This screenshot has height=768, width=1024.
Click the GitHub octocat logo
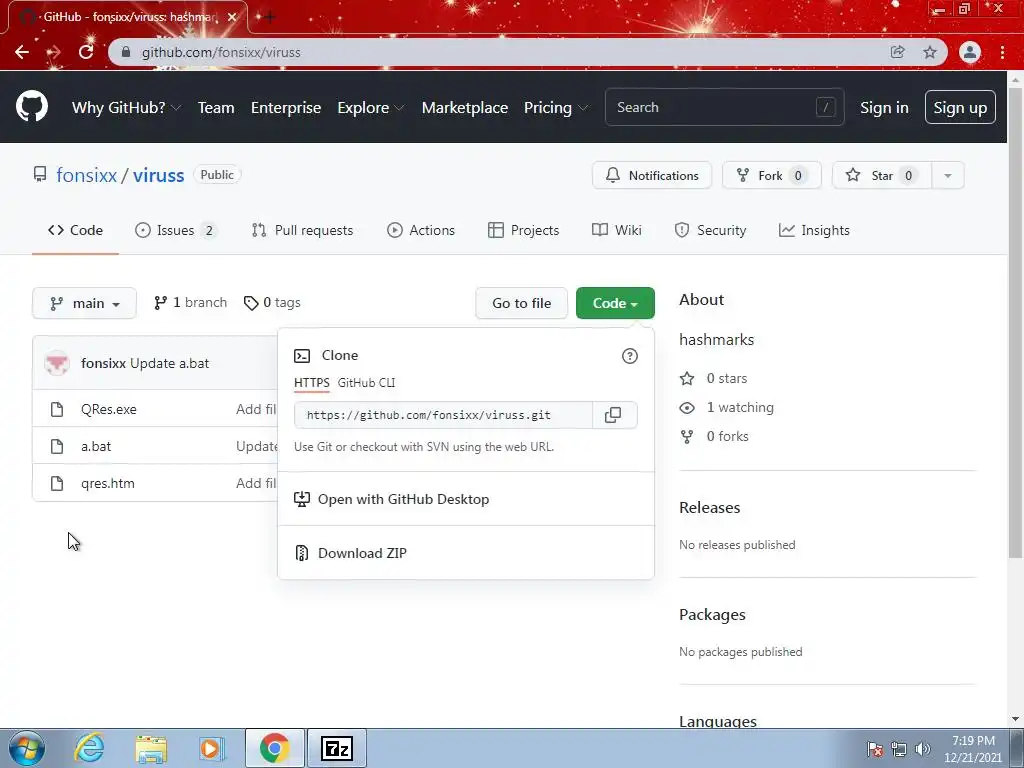31,107
